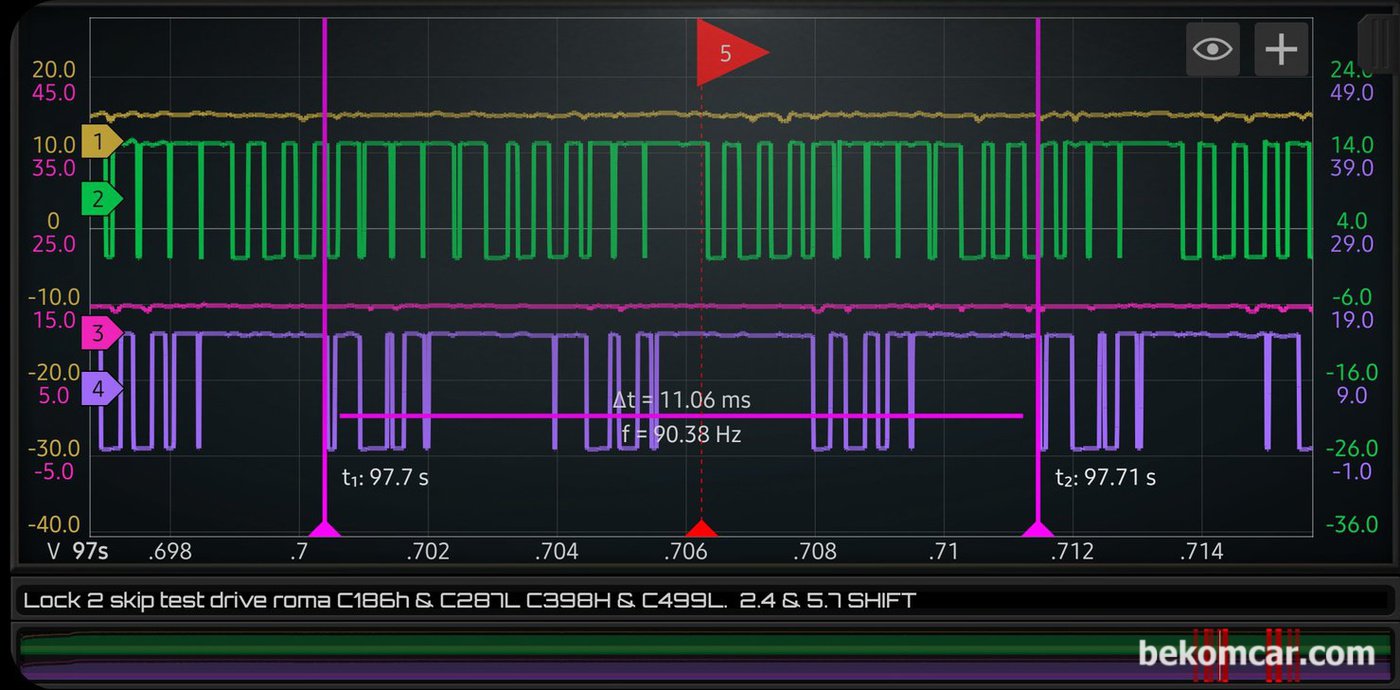The height and width of the screenshot is (690, 1400).
Task: Click the red flag marker 5
Action: [730, 53]
